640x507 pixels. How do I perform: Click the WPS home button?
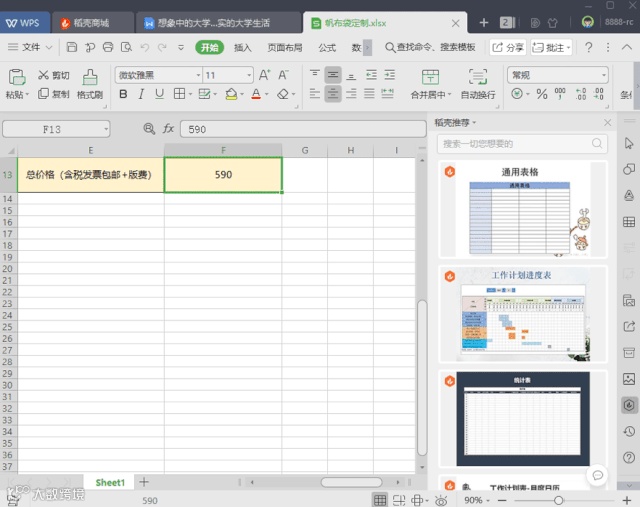coord(24,22)
